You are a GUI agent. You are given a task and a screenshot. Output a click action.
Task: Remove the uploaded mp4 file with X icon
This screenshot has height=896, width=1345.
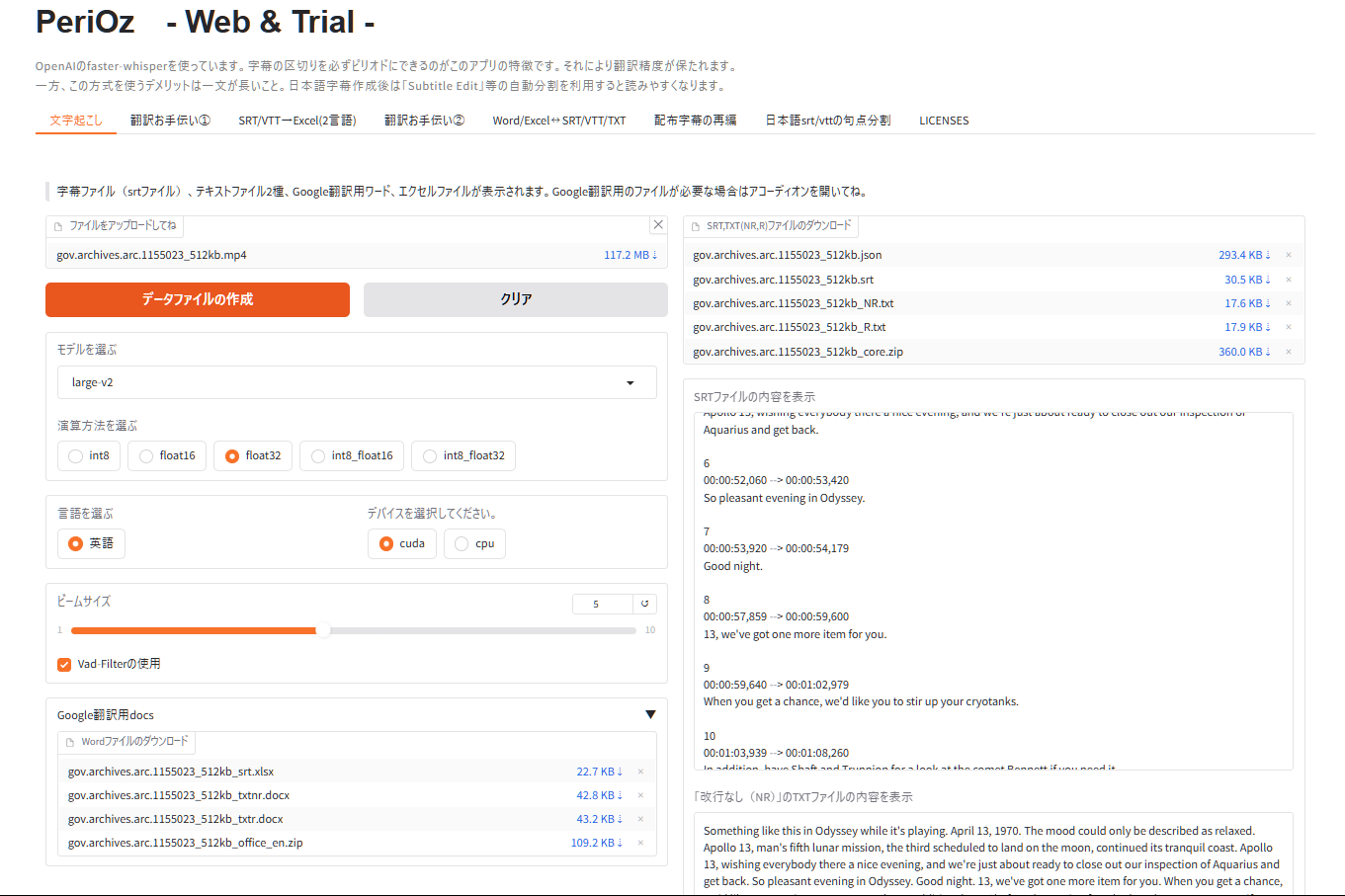point(658,224)
